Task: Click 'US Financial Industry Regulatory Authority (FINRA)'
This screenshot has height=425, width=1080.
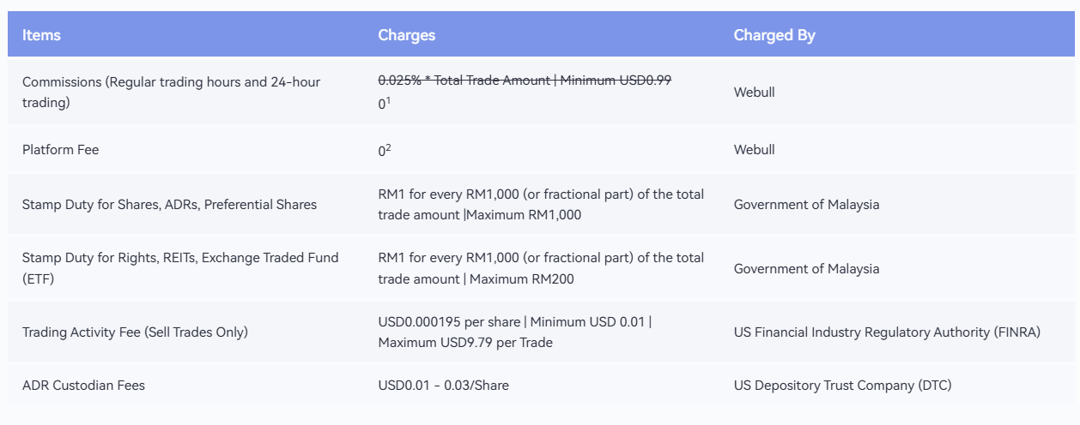Action: [x=887, y=332]
